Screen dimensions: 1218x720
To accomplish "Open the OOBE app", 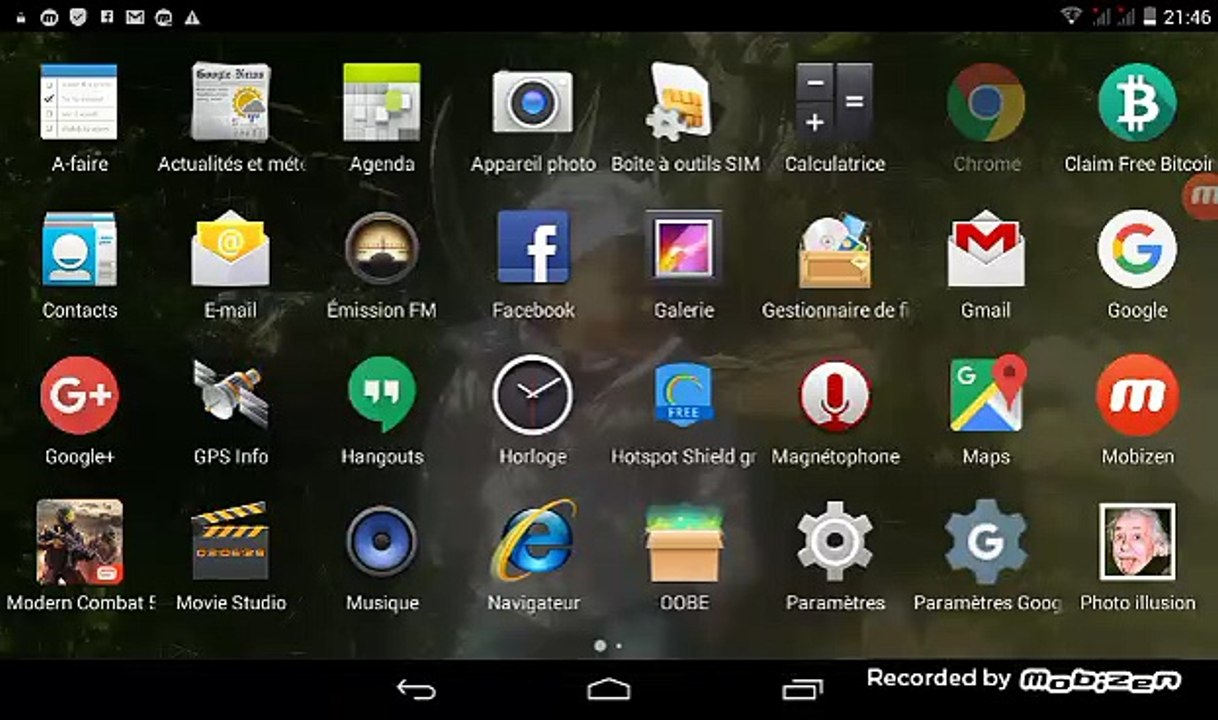I will point(685,542).
